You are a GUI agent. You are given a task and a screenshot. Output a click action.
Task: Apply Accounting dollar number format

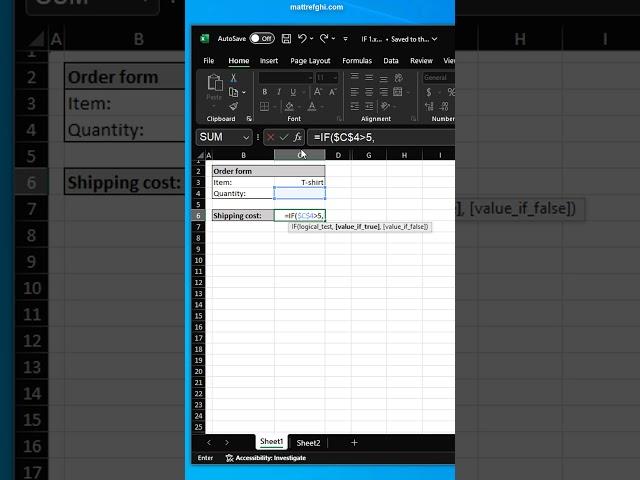pyautogui.click(x=429, y=92)
